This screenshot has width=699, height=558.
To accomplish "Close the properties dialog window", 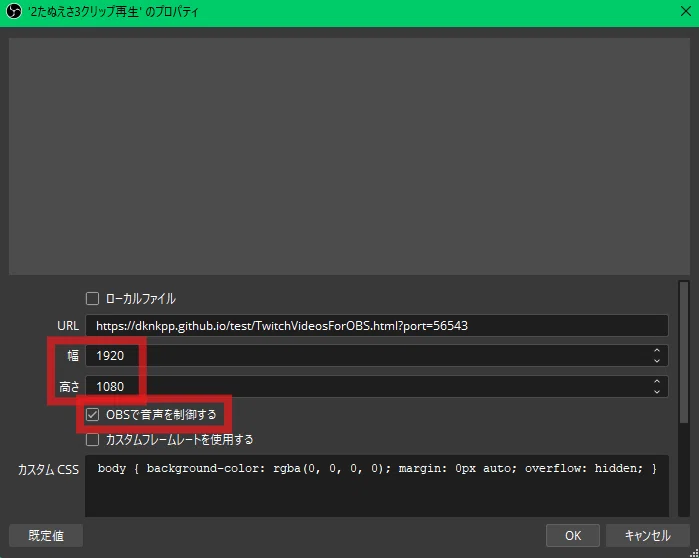I will [686, 11].
